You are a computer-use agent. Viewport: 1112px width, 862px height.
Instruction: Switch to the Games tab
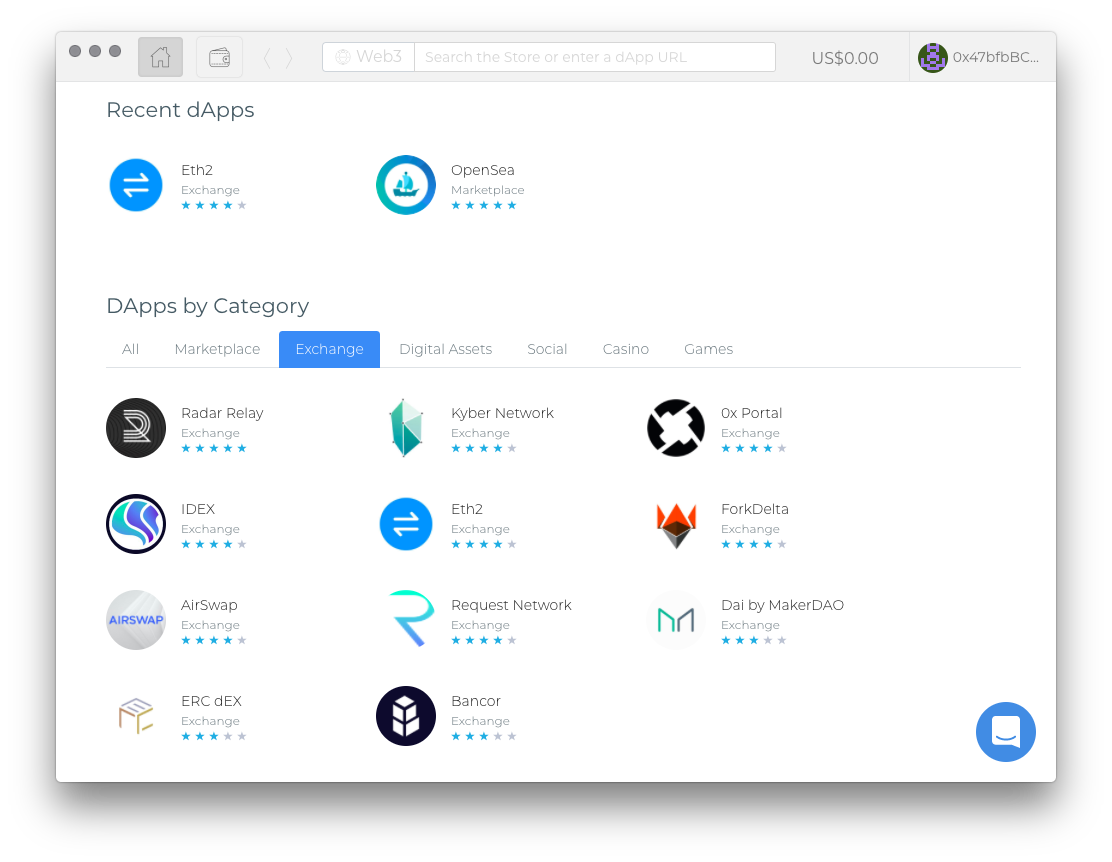coord(708,349)
